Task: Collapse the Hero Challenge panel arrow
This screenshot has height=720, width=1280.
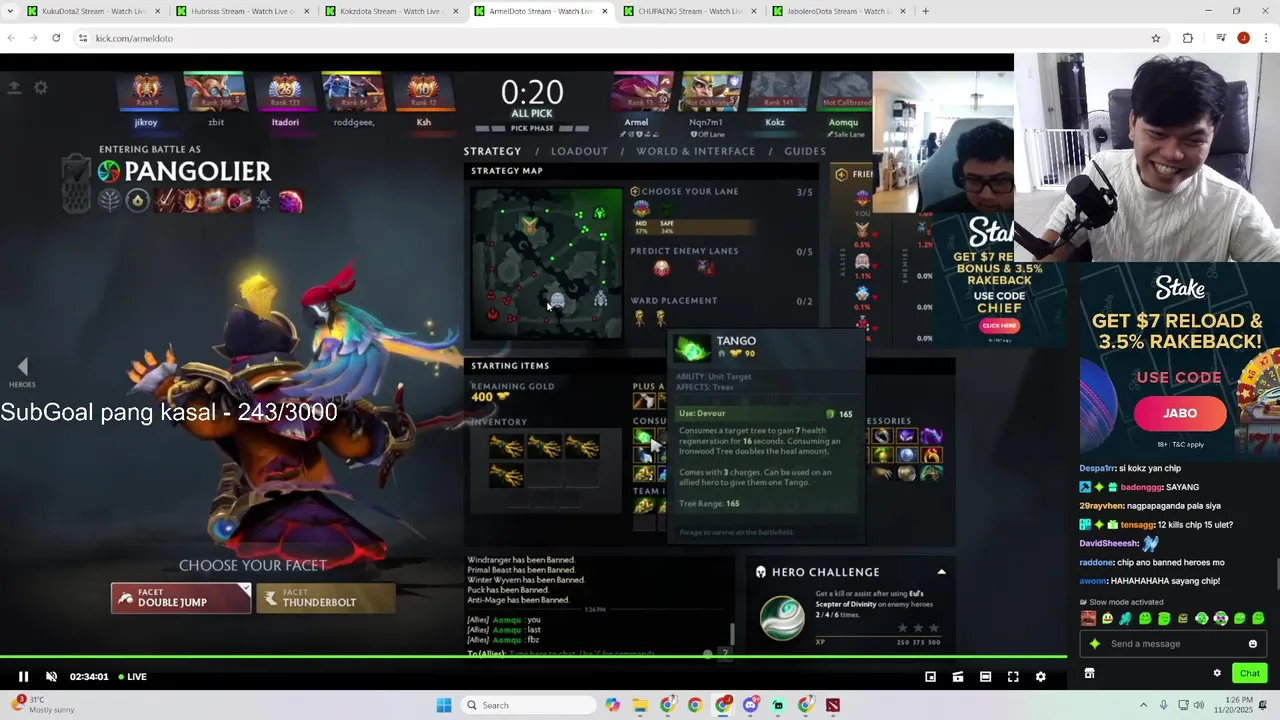Action: tap(941, 572)
